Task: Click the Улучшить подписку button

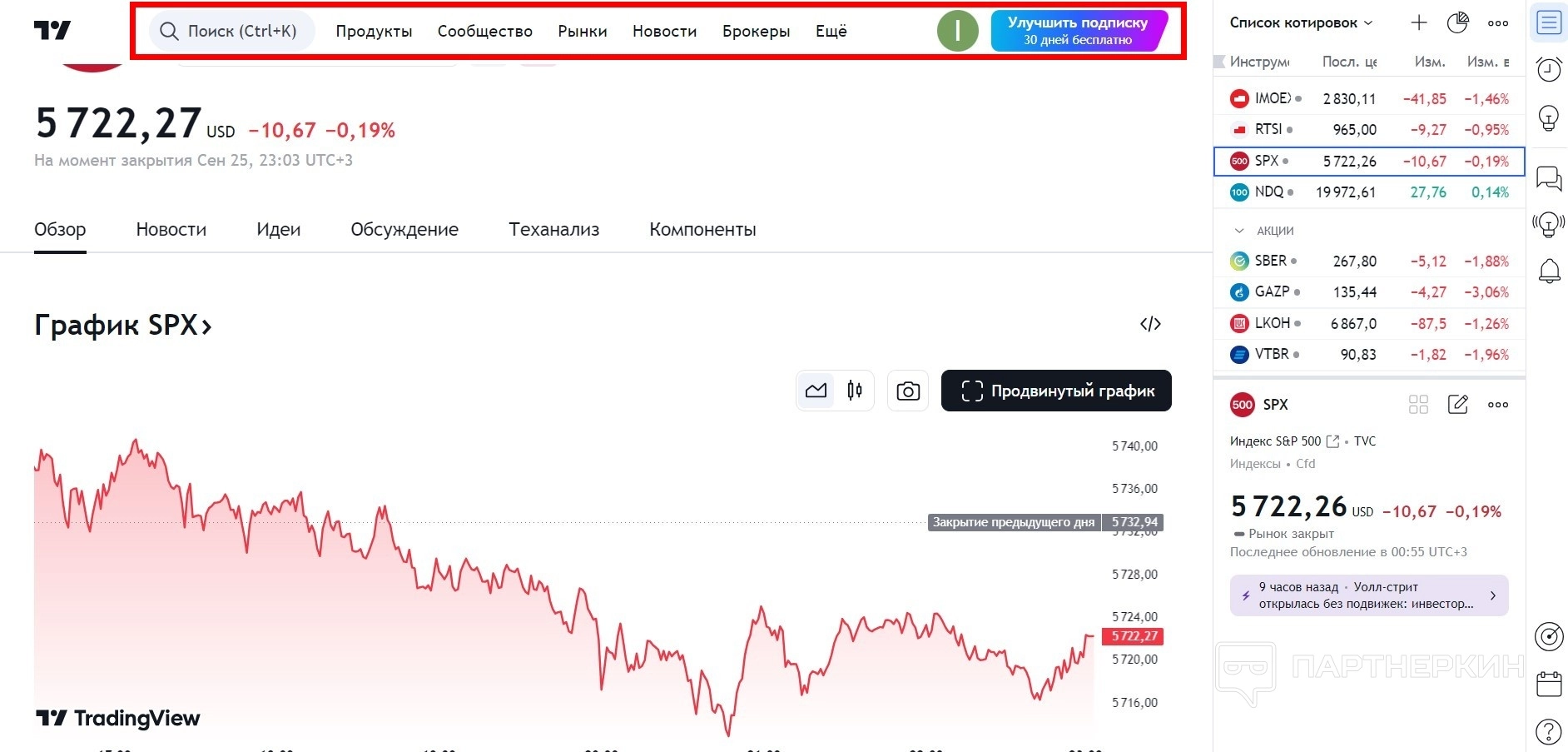Action: (1079, 31)
